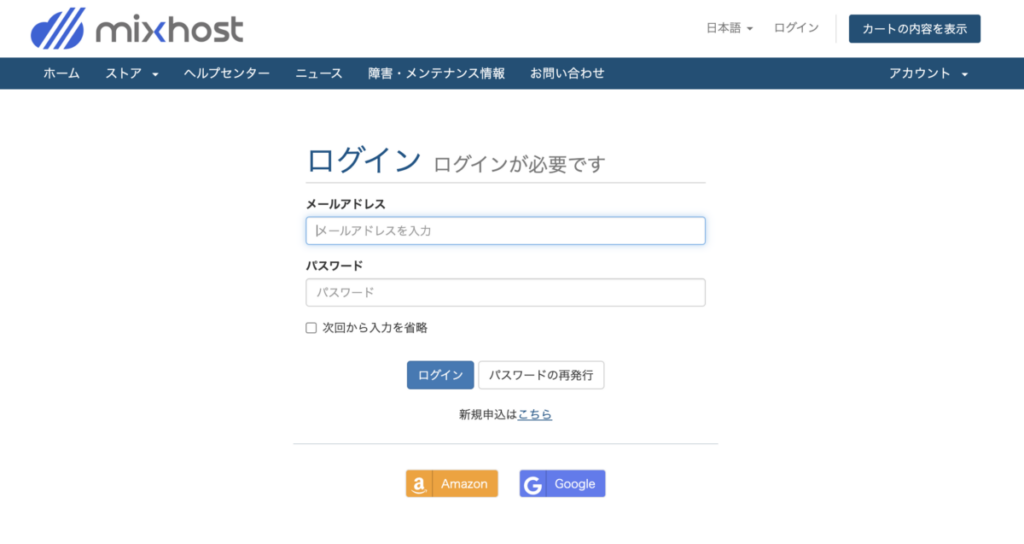This screenshot has width=1024, height=544.
Task: Click the パスワードの再発行 button
Action: click(x=541, y=375)
